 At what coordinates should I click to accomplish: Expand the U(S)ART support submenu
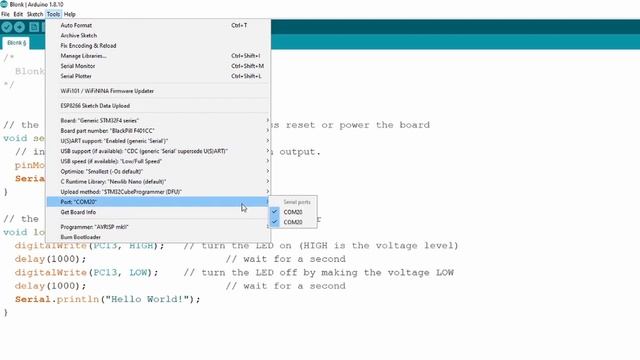(158, 141)
